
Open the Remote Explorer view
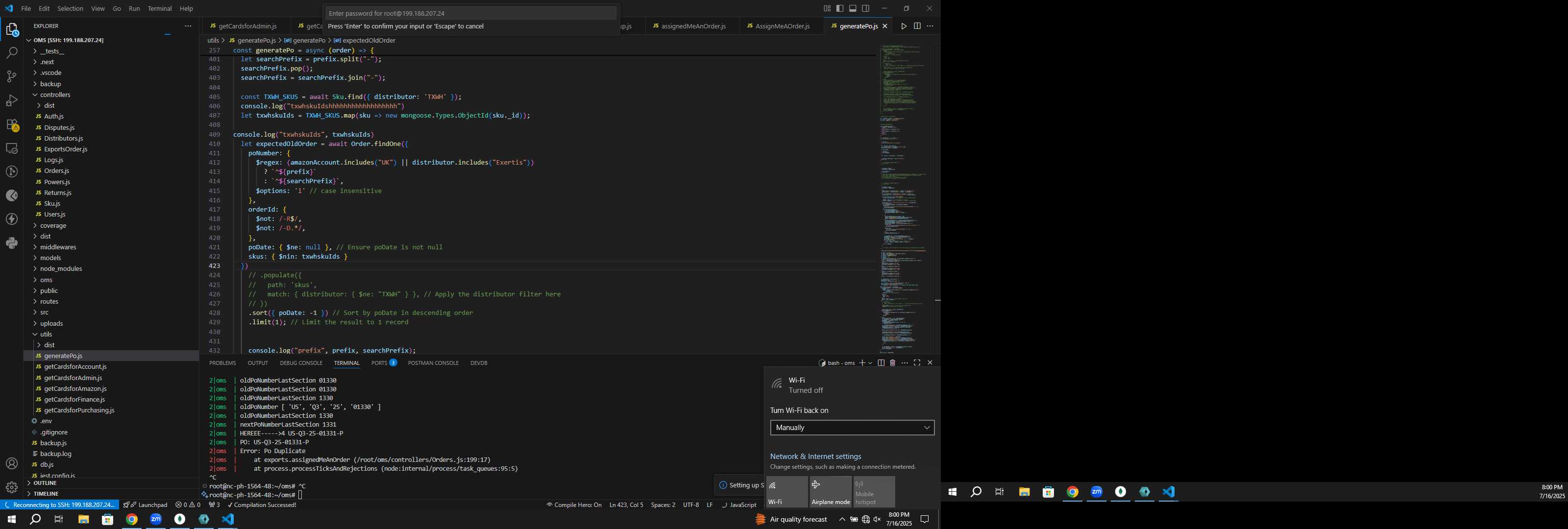tap(12, 148)
